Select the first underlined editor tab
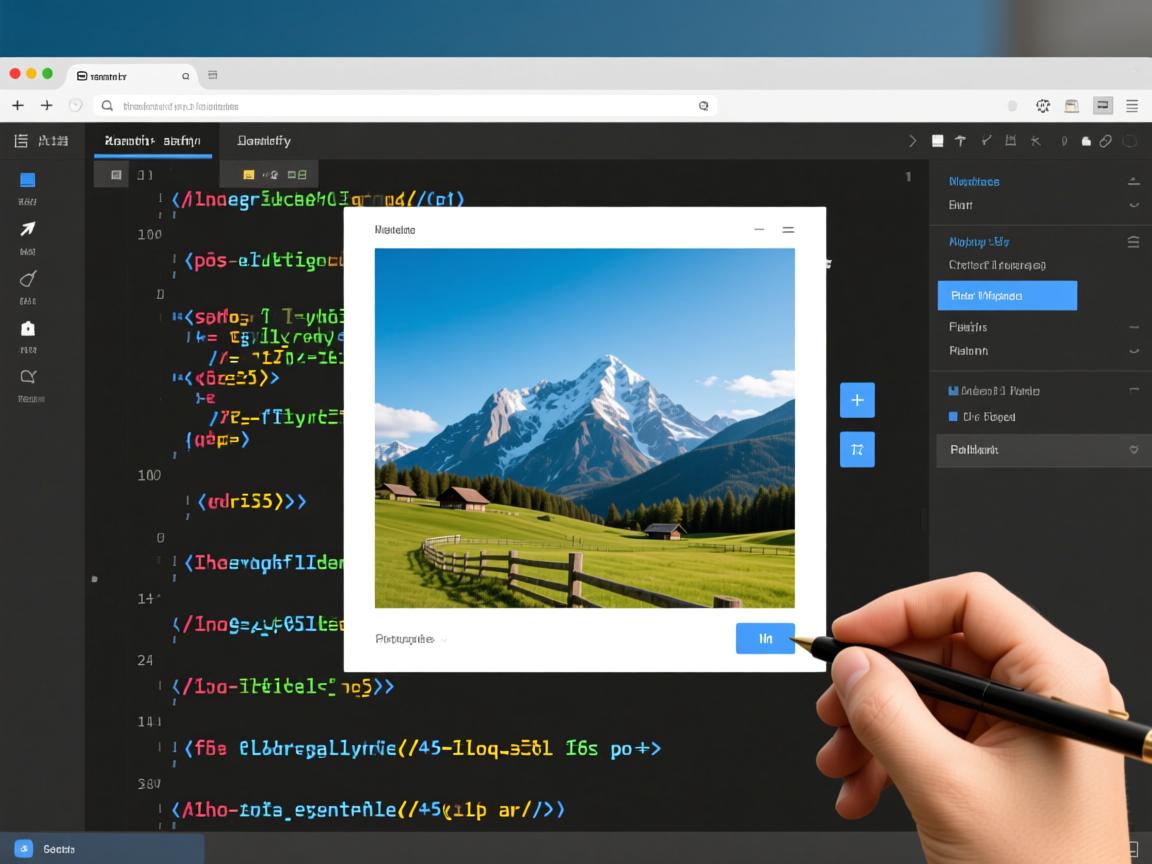Viewport: 1152px width, 864px height. coord(153,141)
